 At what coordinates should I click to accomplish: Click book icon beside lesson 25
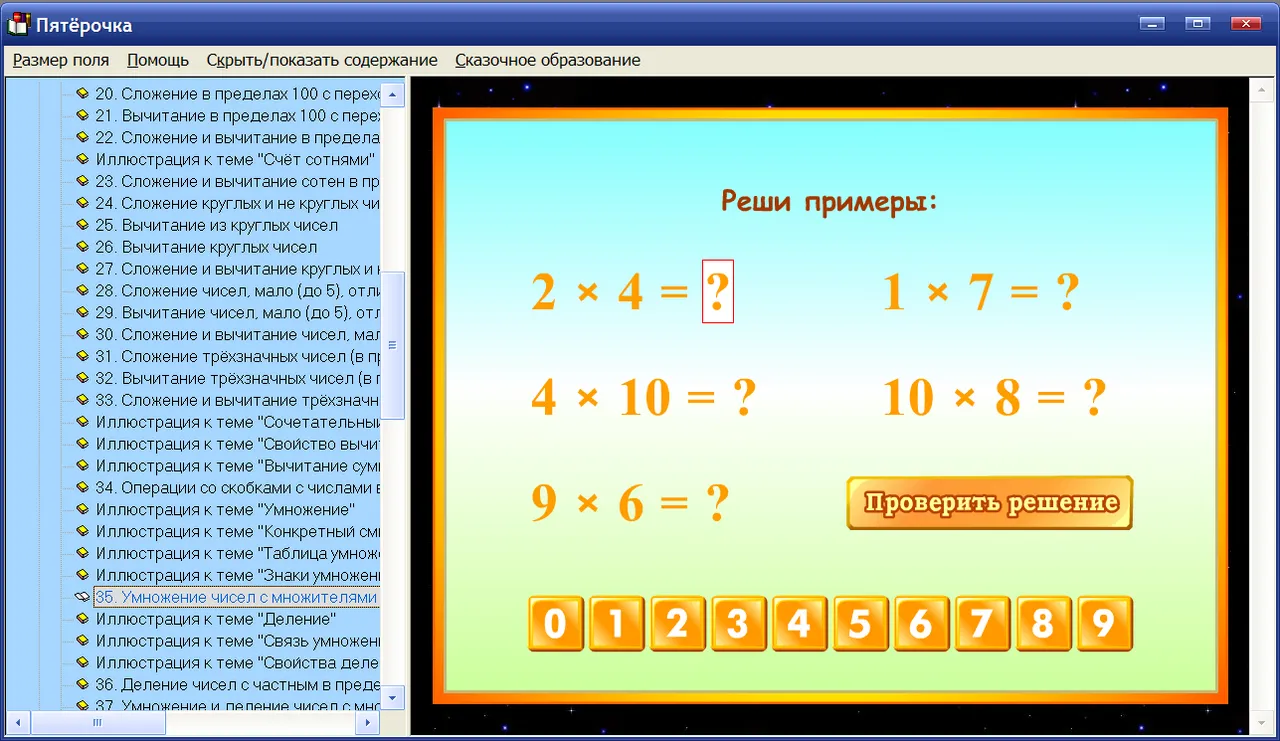[83, 225]
